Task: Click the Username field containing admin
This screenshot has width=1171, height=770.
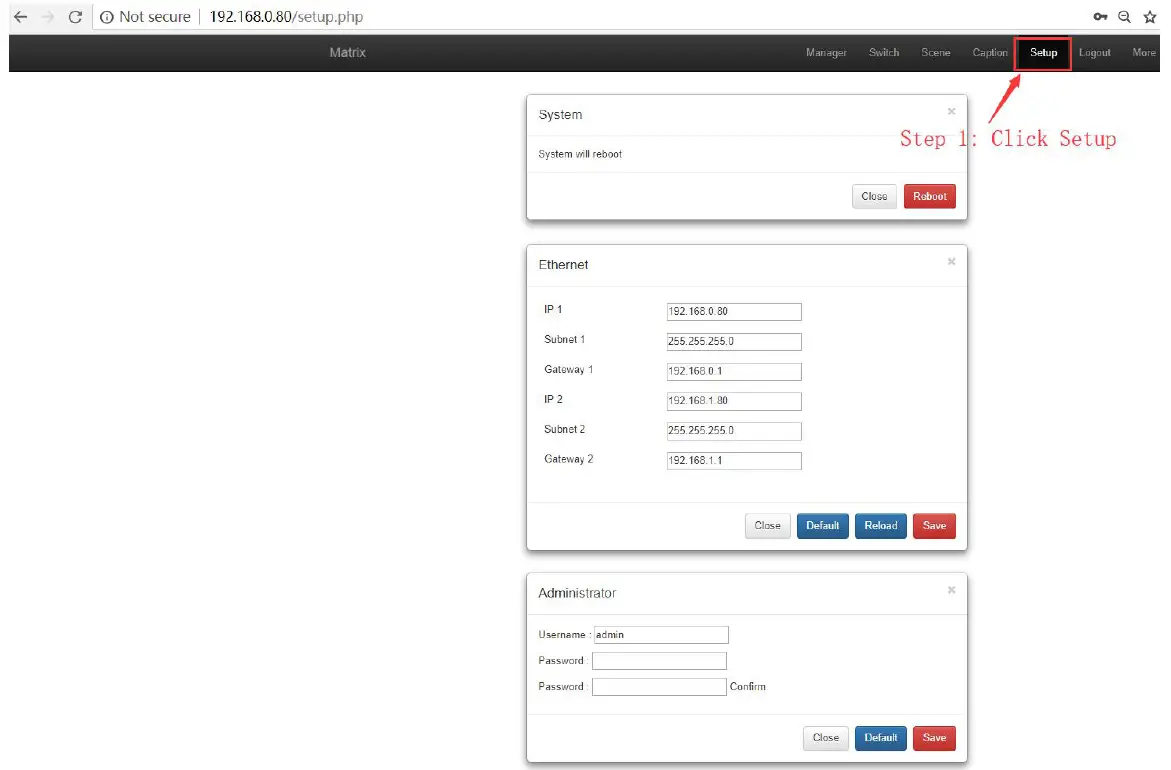Action: click(660, 635)
